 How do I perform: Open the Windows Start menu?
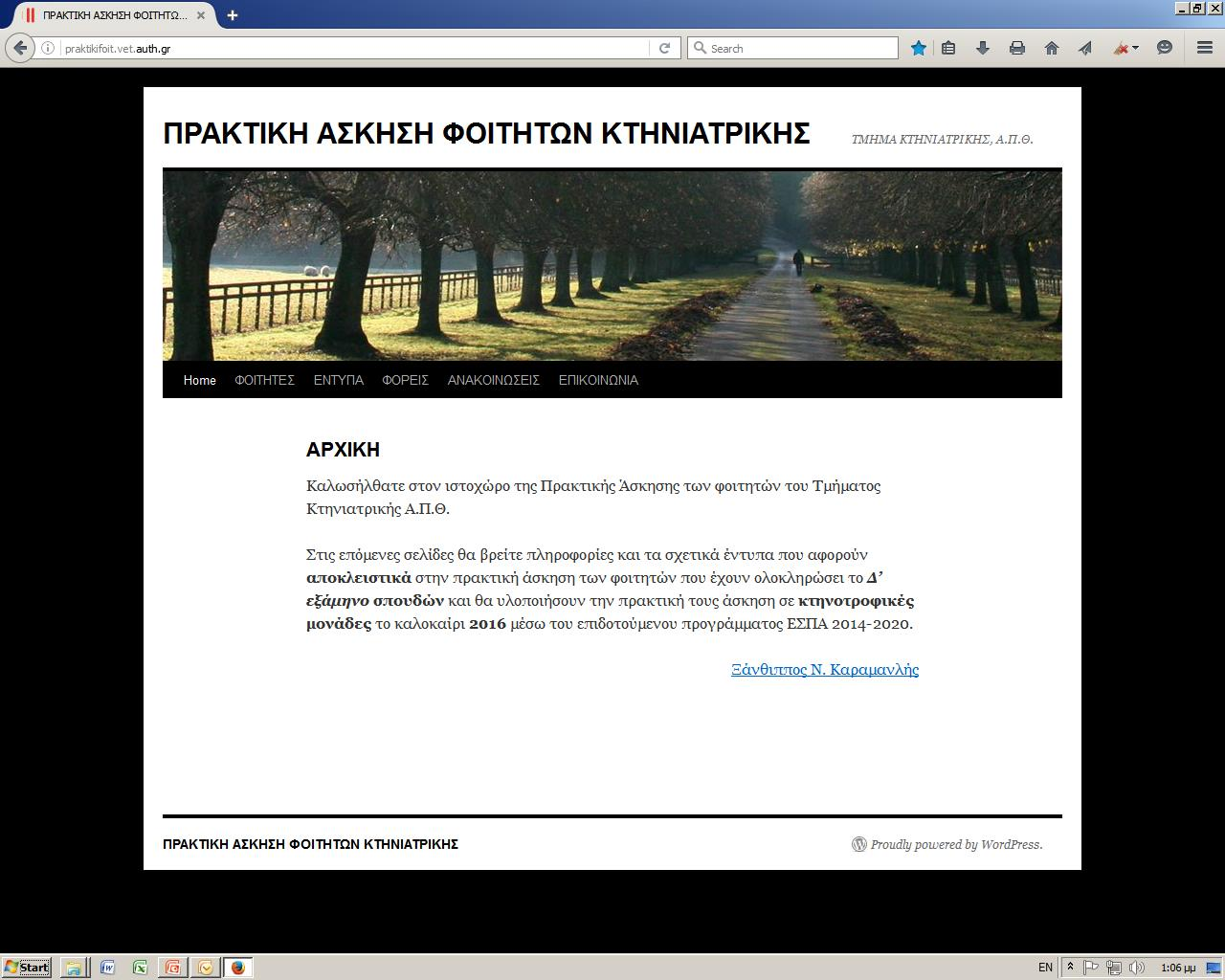pos(26,967)
